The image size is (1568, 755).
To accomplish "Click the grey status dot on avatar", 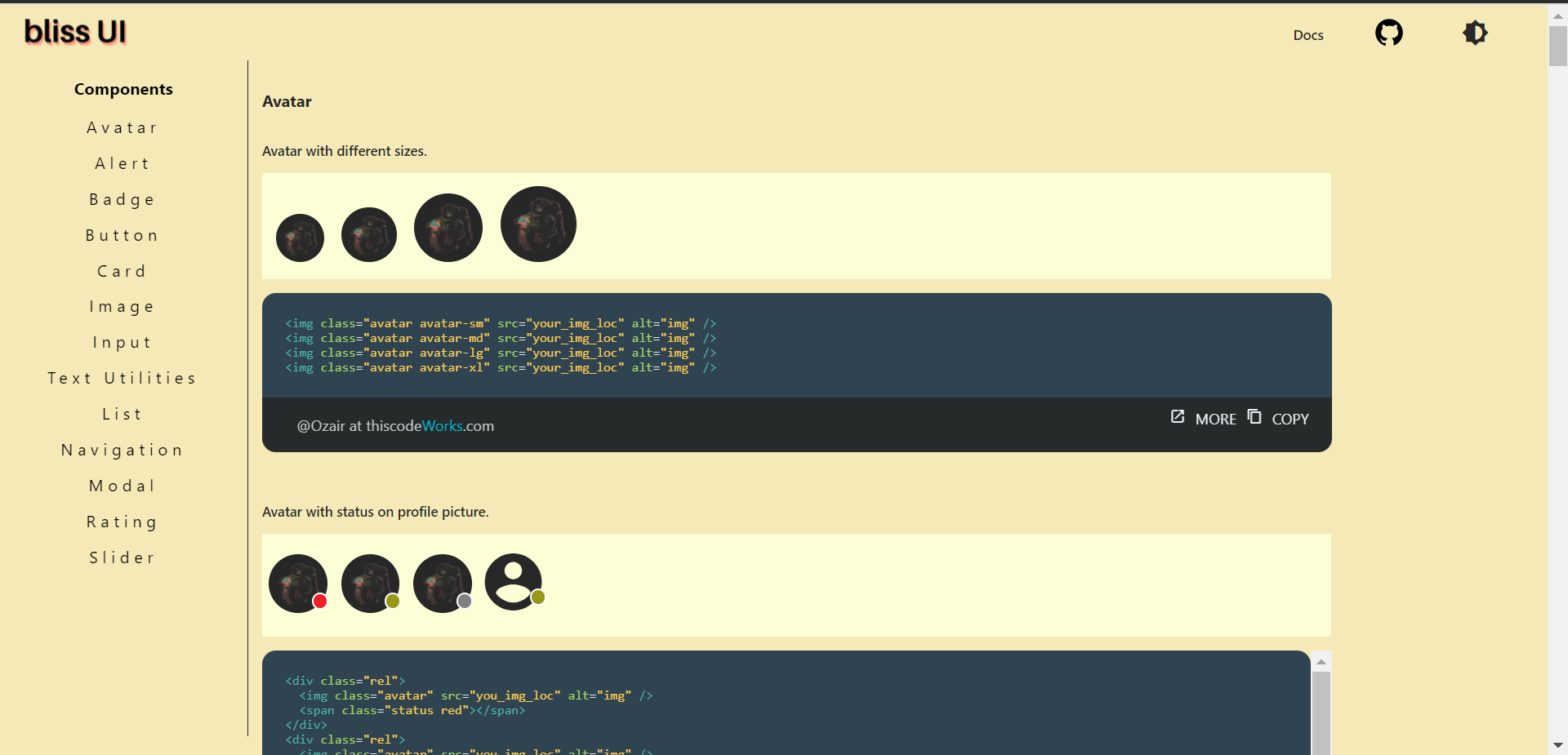I will pyautogui.click(x=465, y=602).
